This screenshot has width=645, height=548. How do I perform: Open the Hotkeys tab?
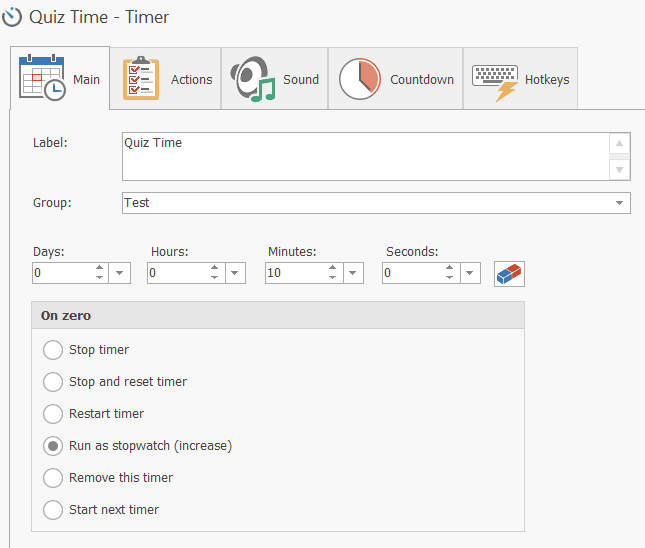(520, 78)
